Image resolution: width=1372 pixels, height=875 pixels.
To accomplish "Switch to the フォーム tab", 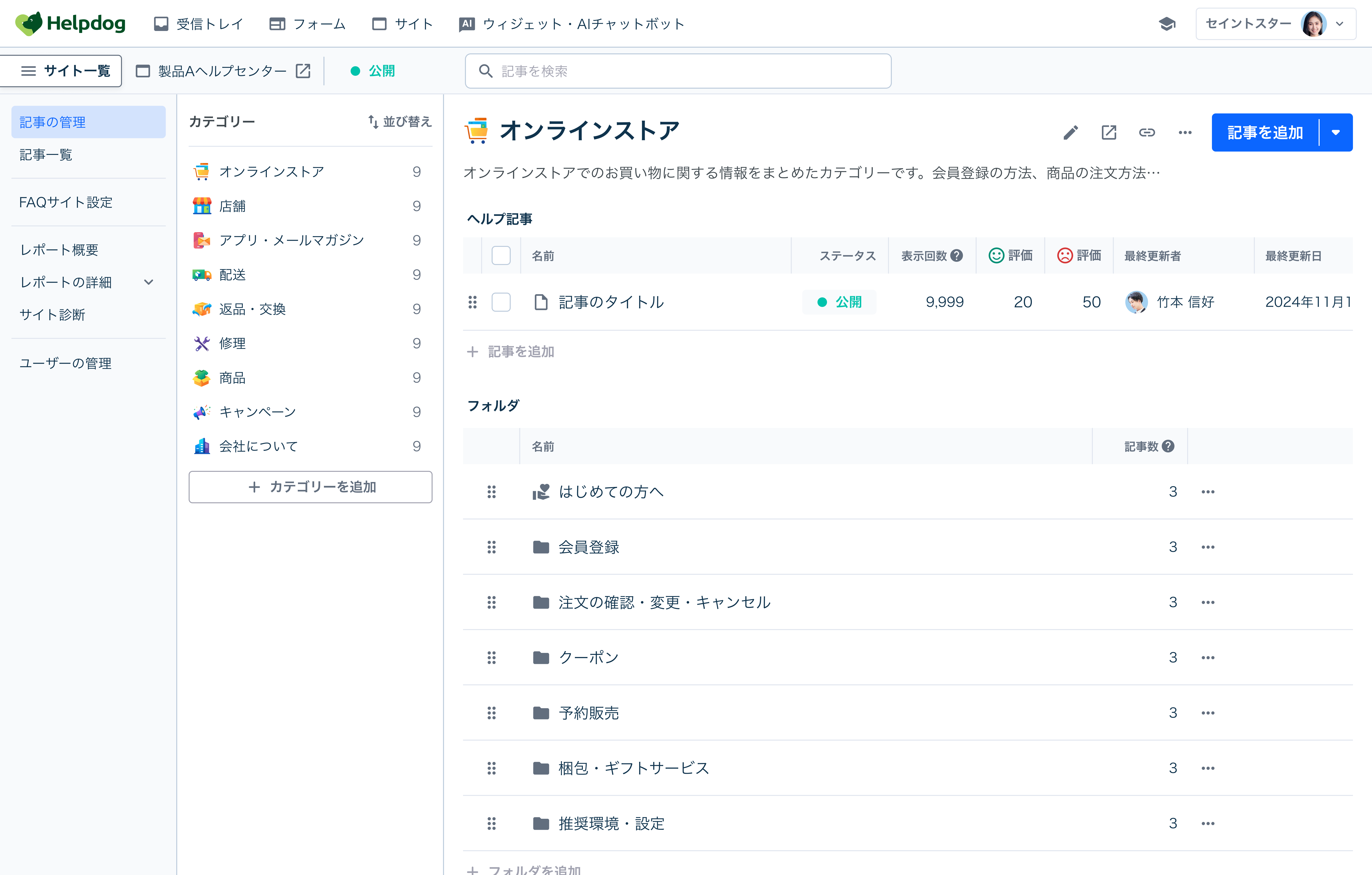I will tap(307, 23).
